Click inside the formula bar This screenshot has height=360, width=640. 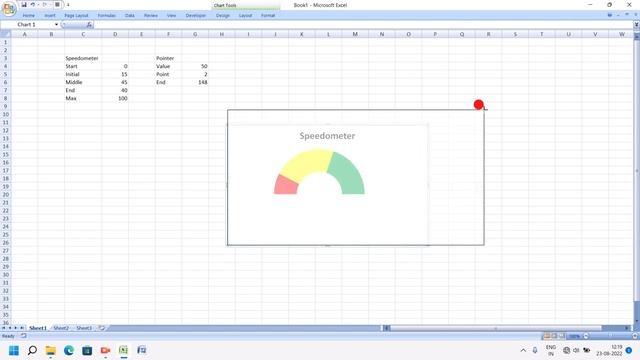(x=363, y=24)
